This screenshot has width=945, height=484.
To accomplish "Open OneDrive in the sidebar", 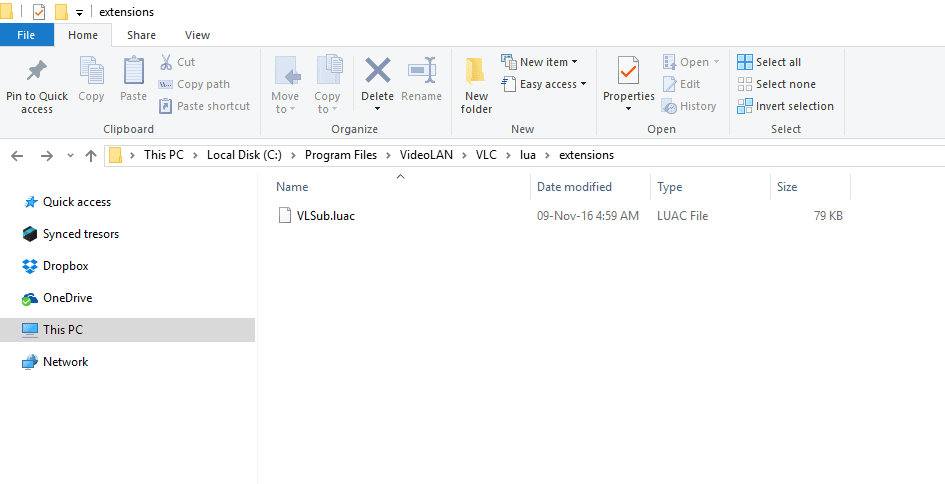I will point(67,298).
